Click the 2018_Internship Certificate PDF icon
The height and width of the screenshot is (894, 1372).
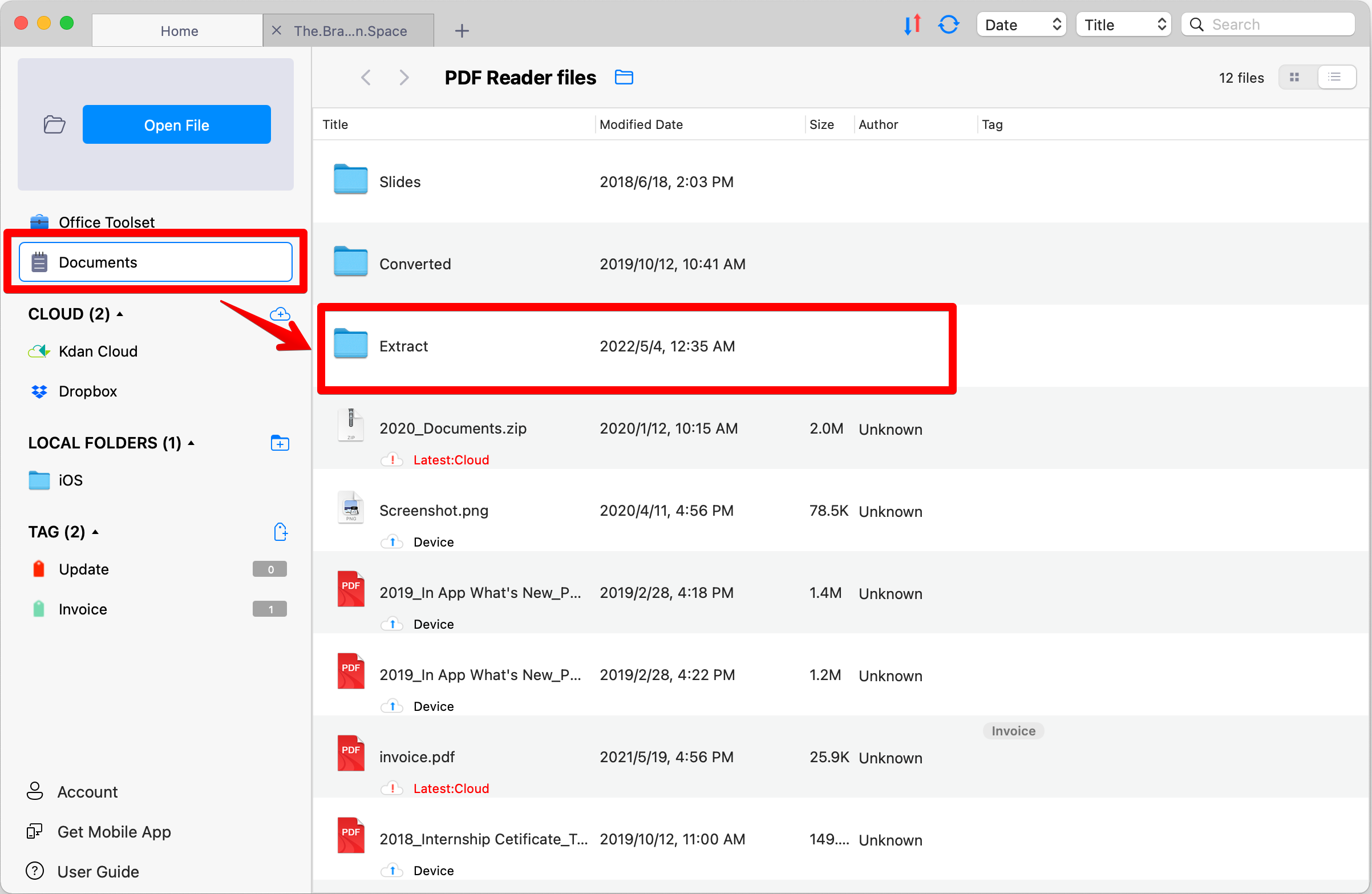(350, 835)
